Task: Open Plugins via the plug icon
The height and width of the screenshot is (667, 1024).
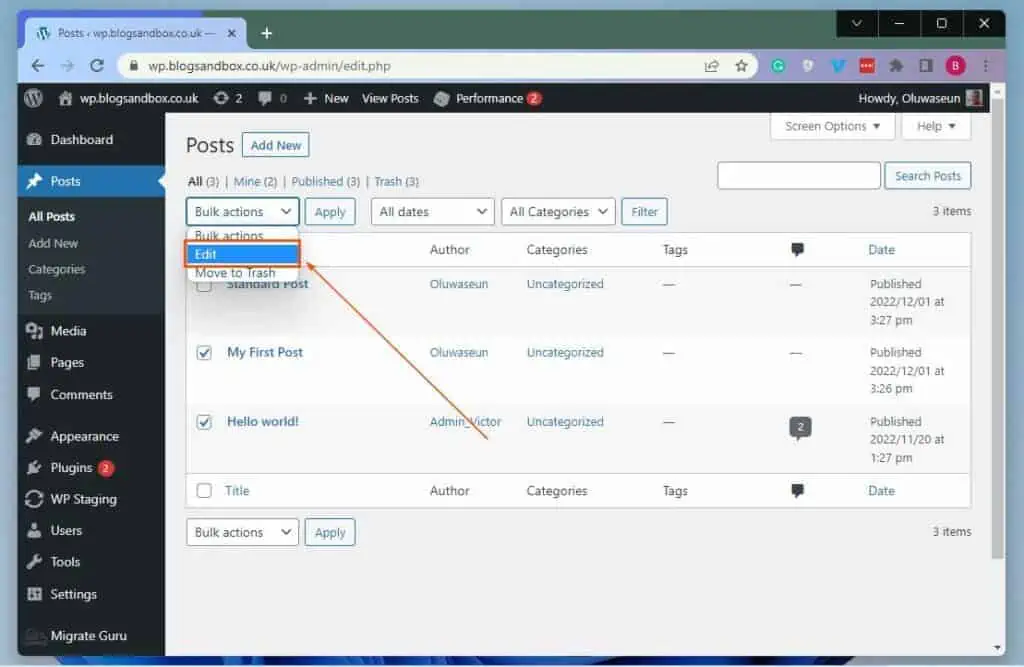Action: [x=32, y=467]
